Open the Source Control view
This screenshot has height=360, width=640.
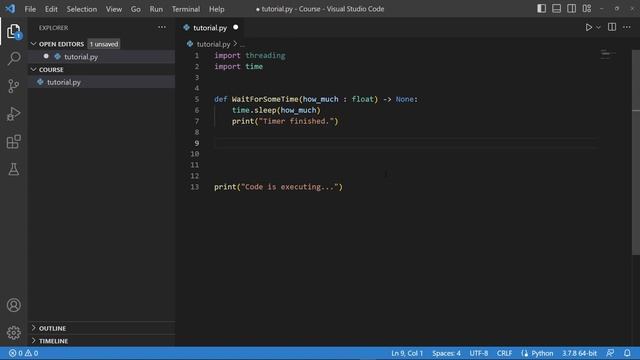point(13,86)
